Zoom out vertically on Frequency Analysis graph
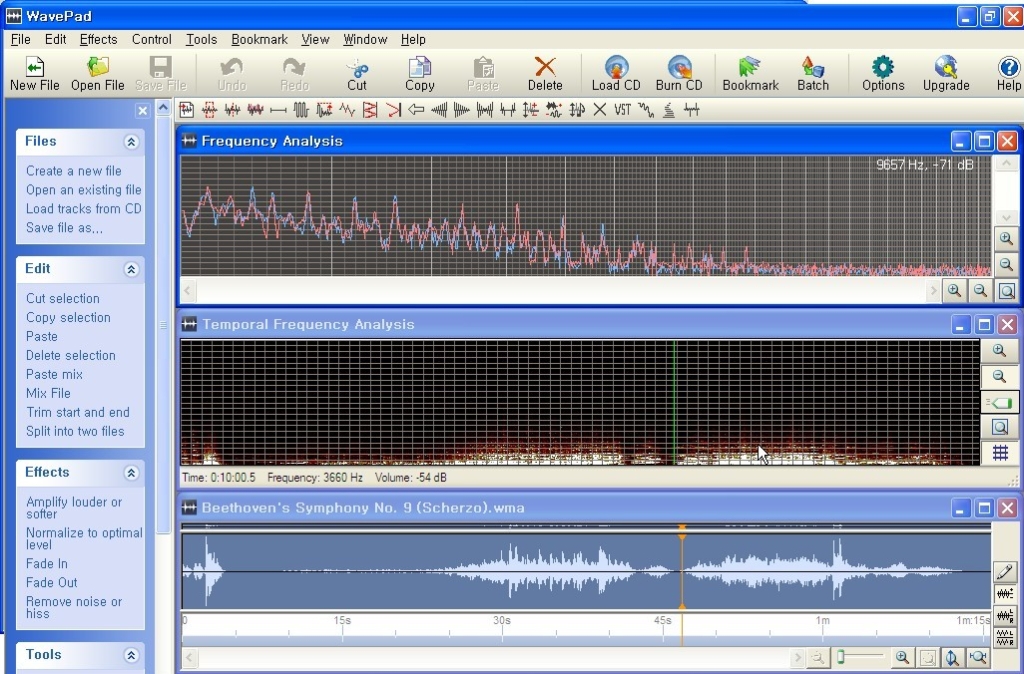The image size is (1024, 674). coord(1006,265)
